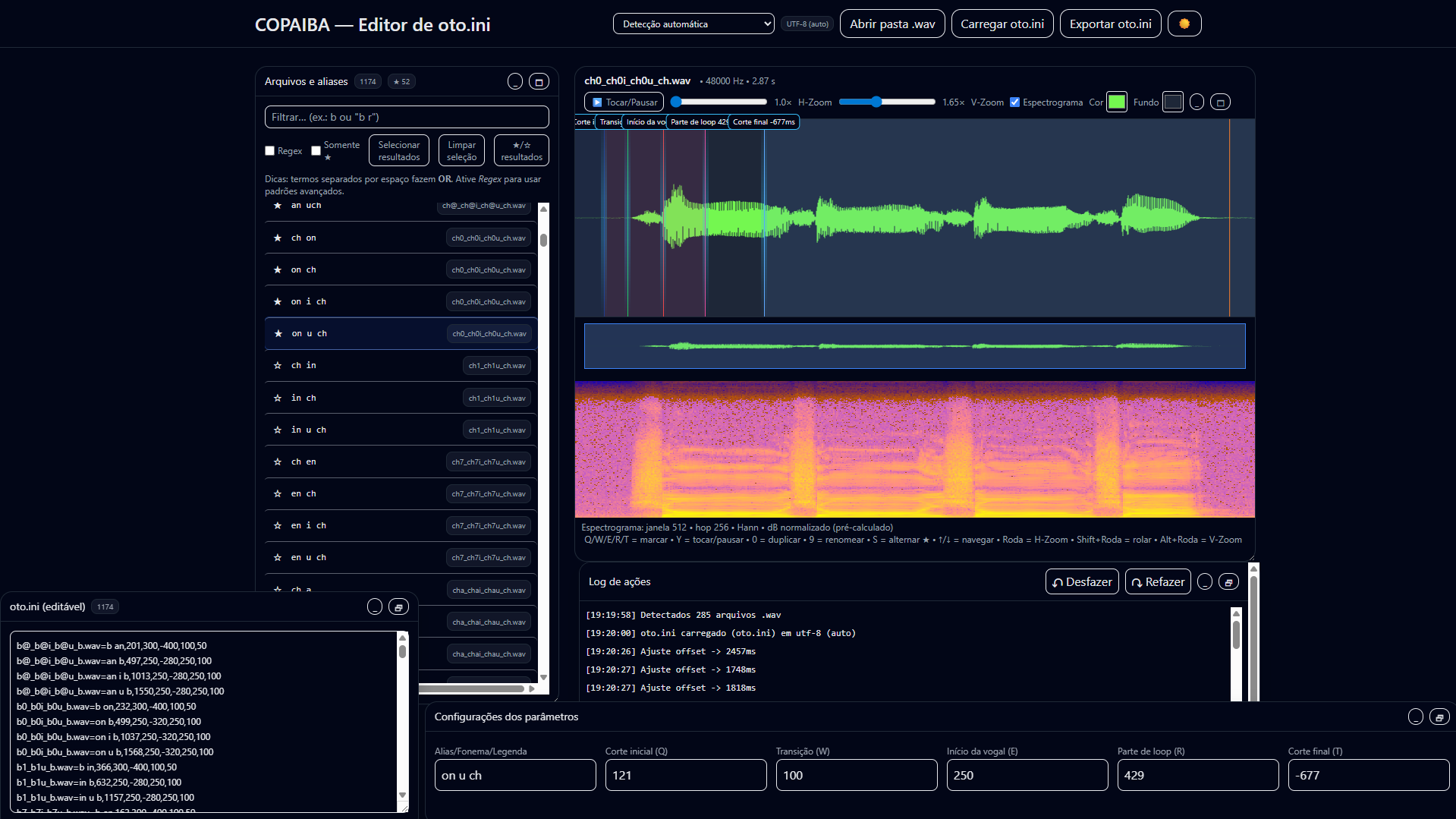1456x819 pixels.
Task: Uncheck the Espectrograma checkbox
Action: [1014, 102]
